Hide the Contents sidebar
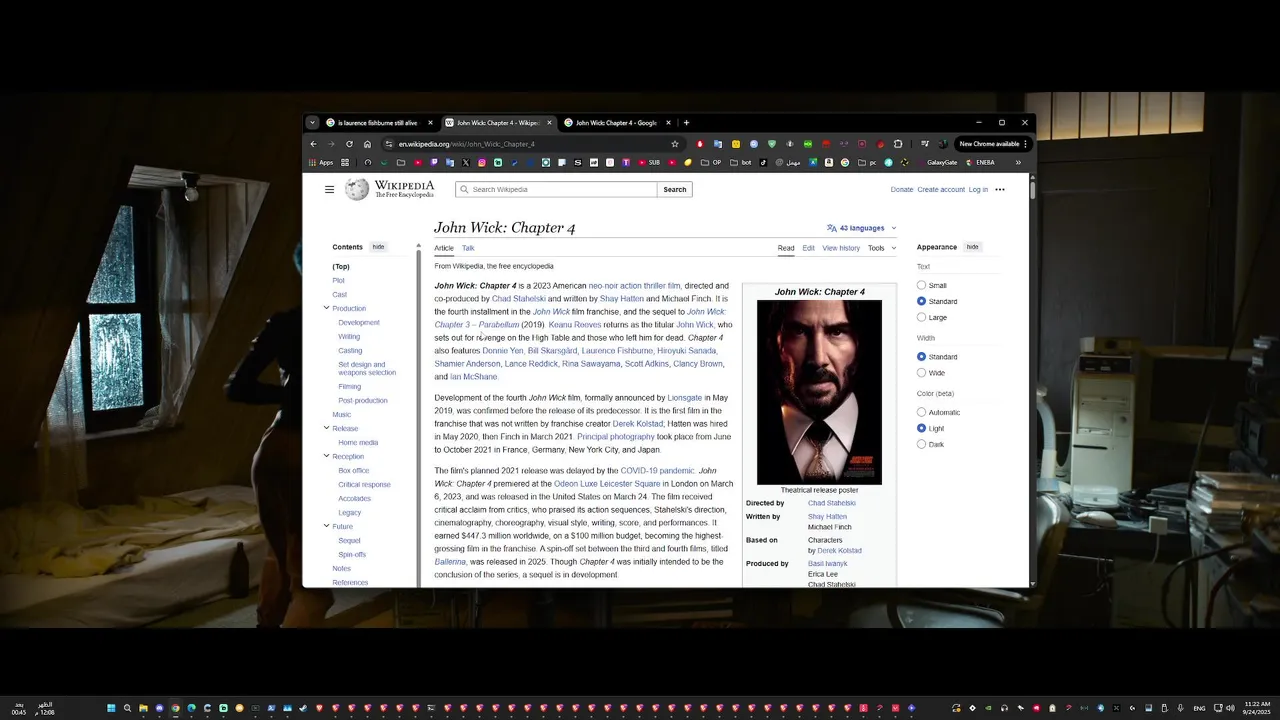 378,247
